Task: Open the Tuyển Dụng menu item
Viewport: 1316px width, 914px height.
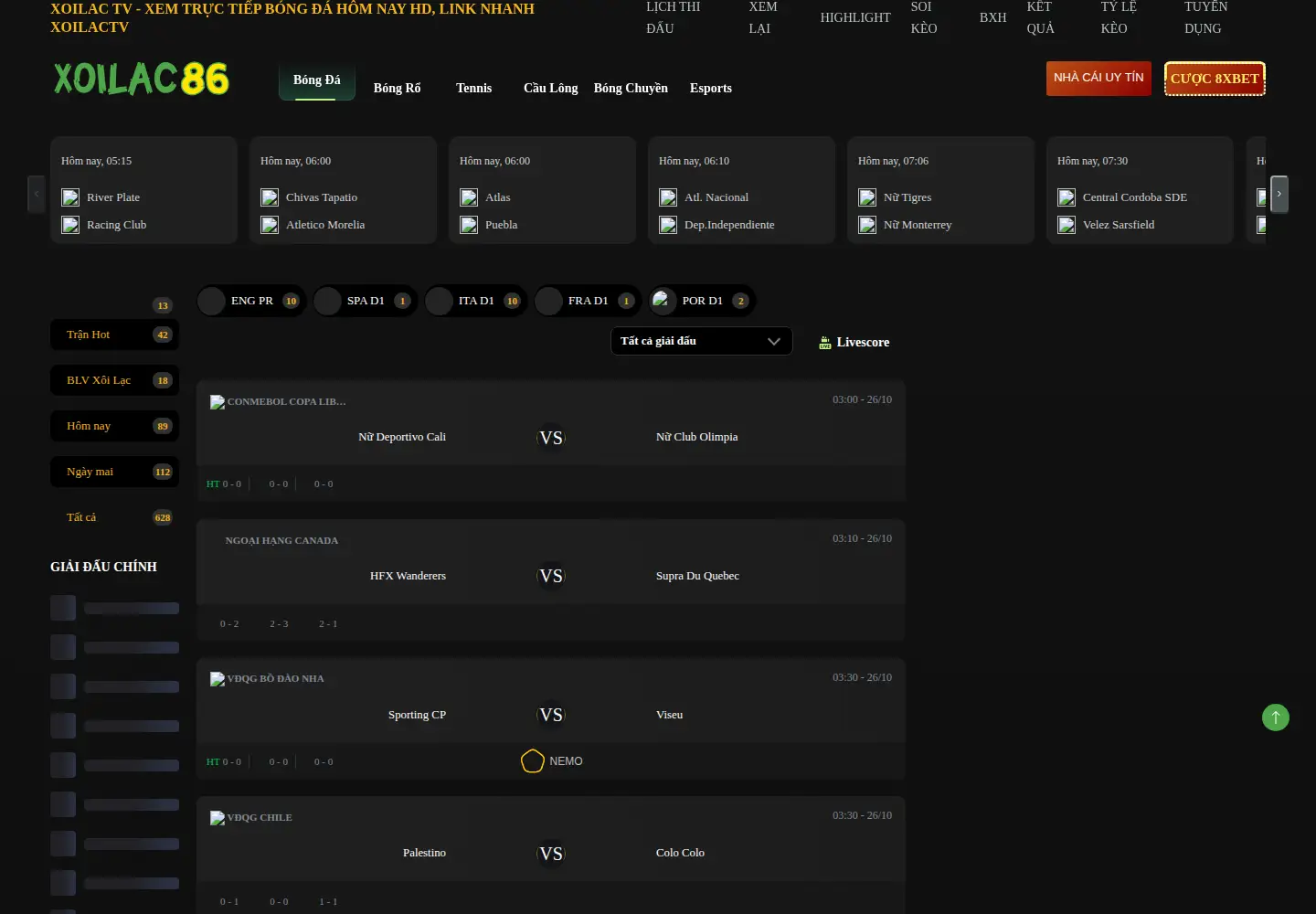Action: [1206, 17]
